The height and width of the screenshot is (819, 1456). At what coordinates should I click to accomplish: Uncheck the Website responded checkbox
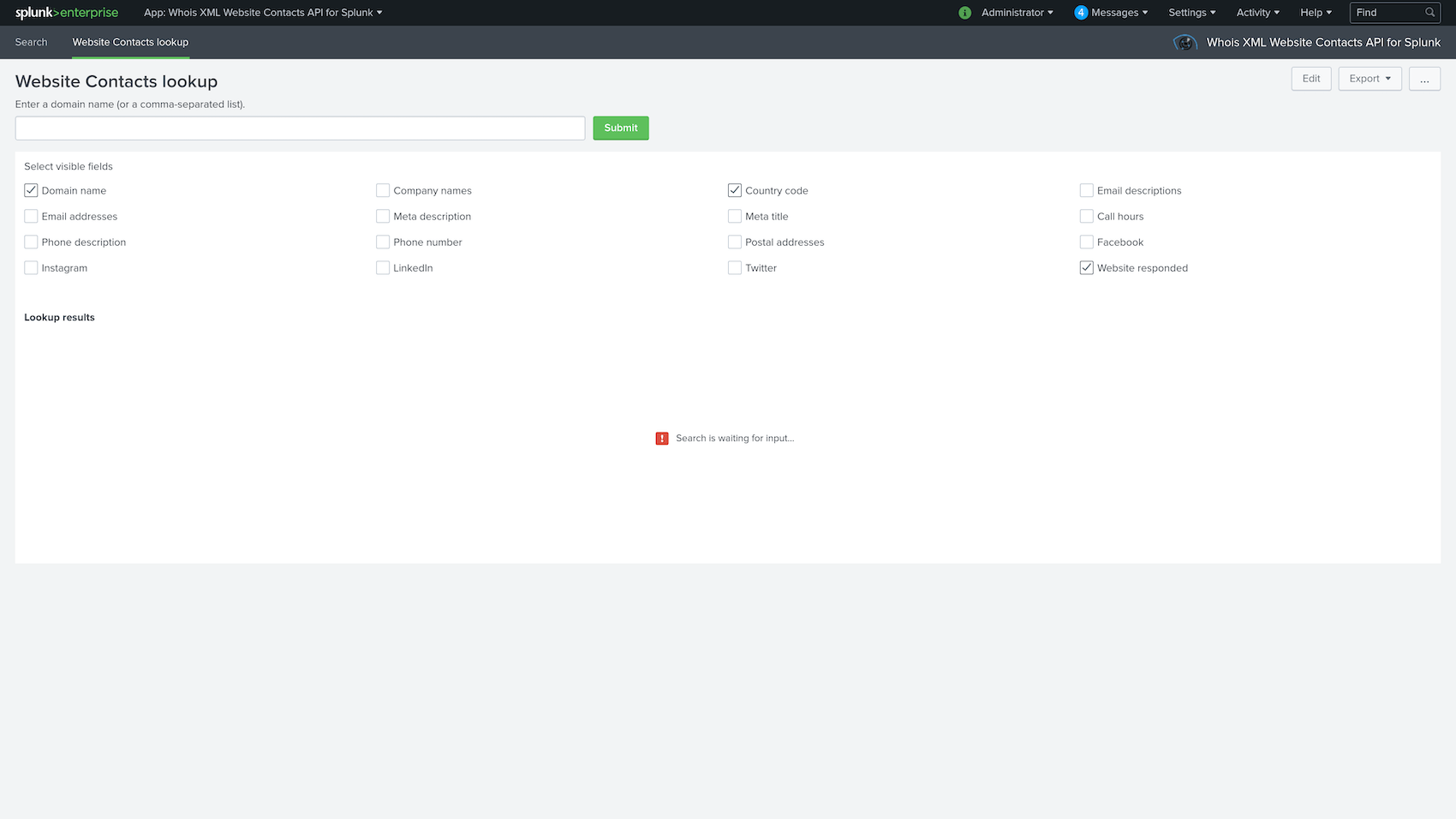coord(1087,267)
